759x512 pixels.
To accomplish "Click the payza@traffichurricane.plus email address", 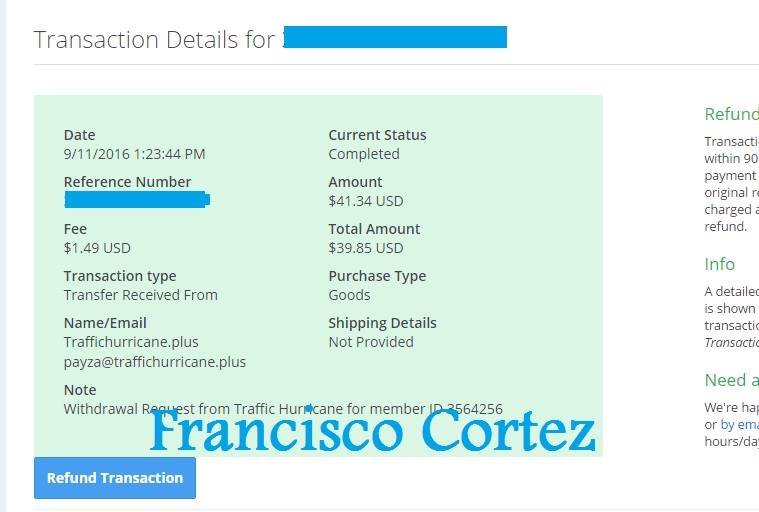I will (154, 362).
